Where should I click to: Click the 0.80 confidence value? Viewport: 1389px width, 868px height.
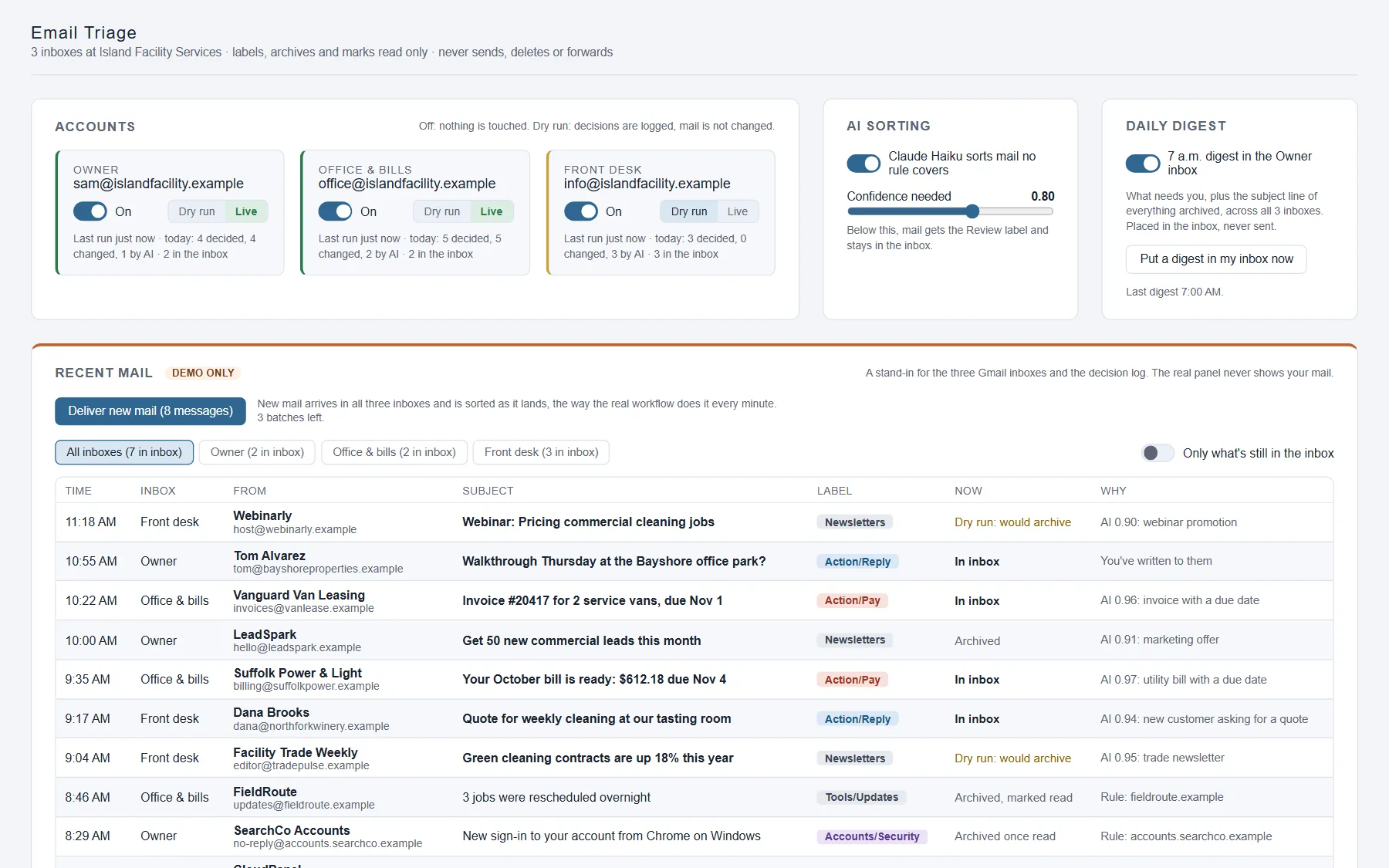[1043, 196]
